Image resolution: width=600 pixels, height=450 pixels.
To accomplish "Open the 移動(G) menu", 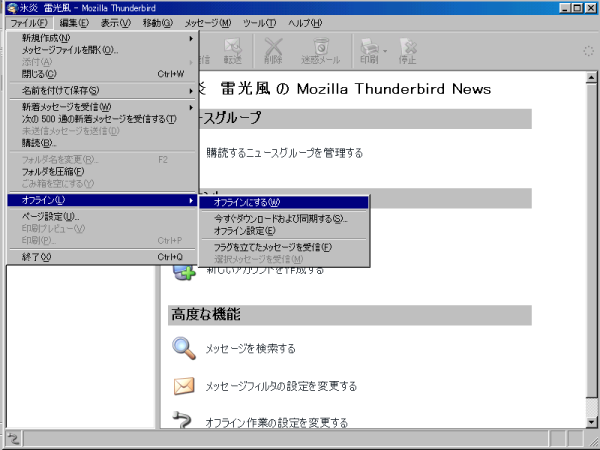I will coord(158,23).
